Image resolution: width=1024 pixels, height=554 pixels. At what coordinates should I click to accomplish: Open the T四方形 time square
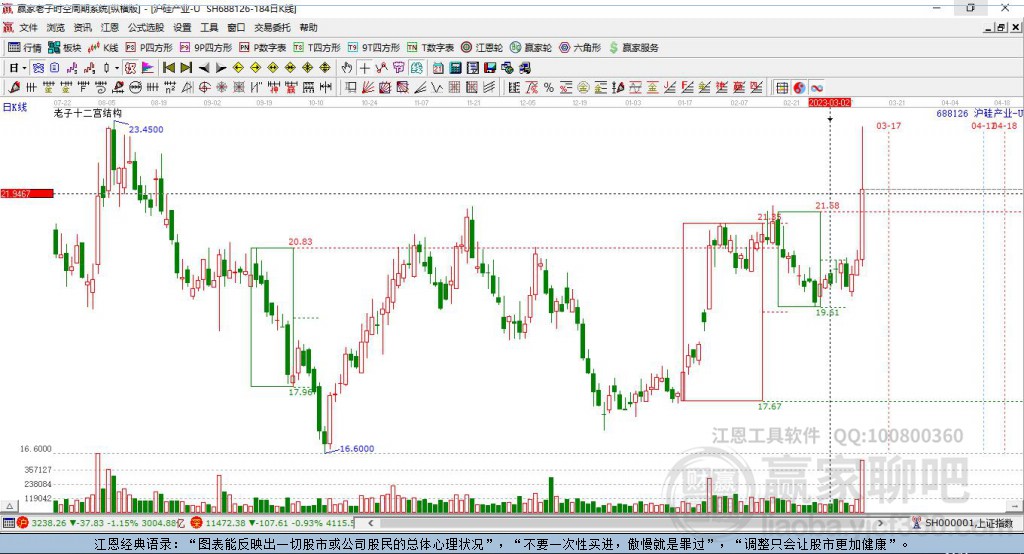317,48
